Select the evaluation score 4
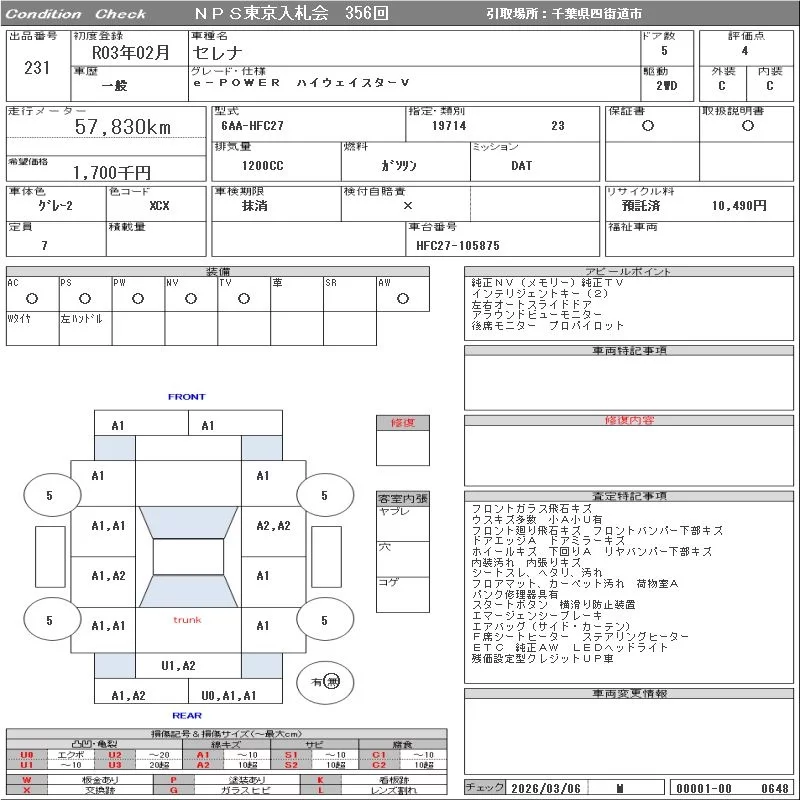The width and height of the screenshot is (800, 800). [745, 51]
